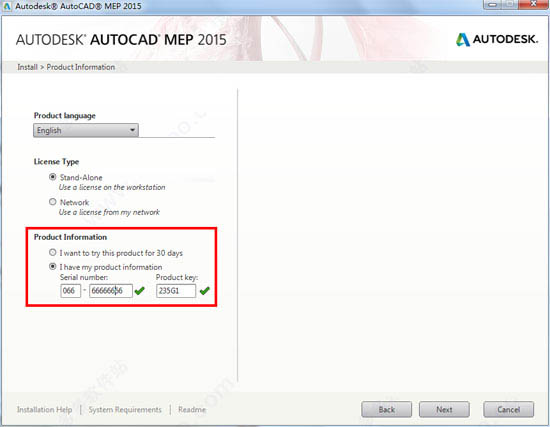Go to previous step with Back button
This screenshot has width=550, height=427.
click(387, 409)
